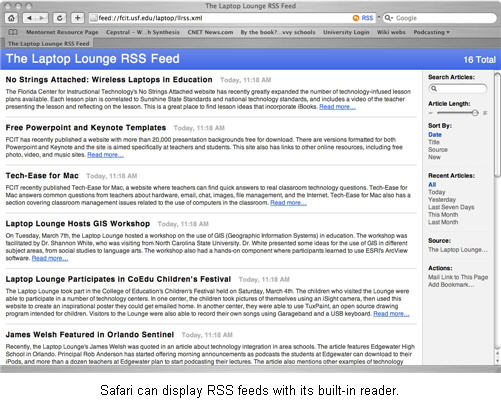The height and width of the screenshot is (407, 501).
Task: Filter recent articles to Today
Action: pos(436,192)
